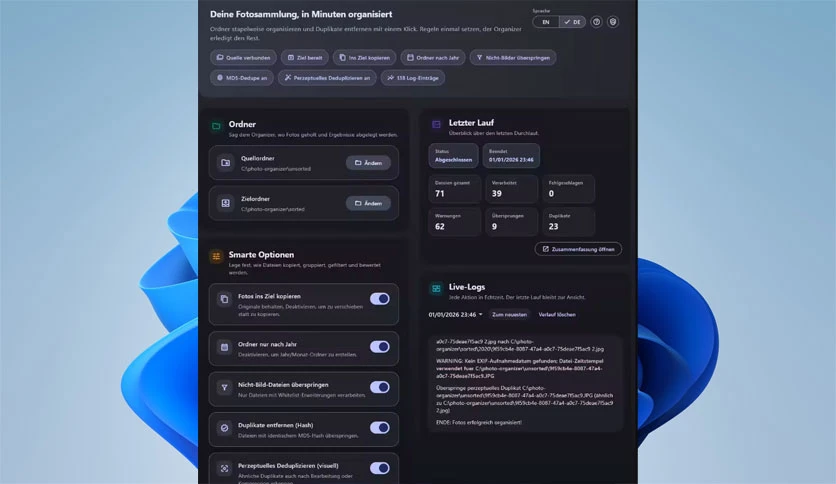The image size is (836, 484).
Task: Click the filter icon of 'Nicht-Bild-Dateien überspringen'
Action: tap(224, 388)
